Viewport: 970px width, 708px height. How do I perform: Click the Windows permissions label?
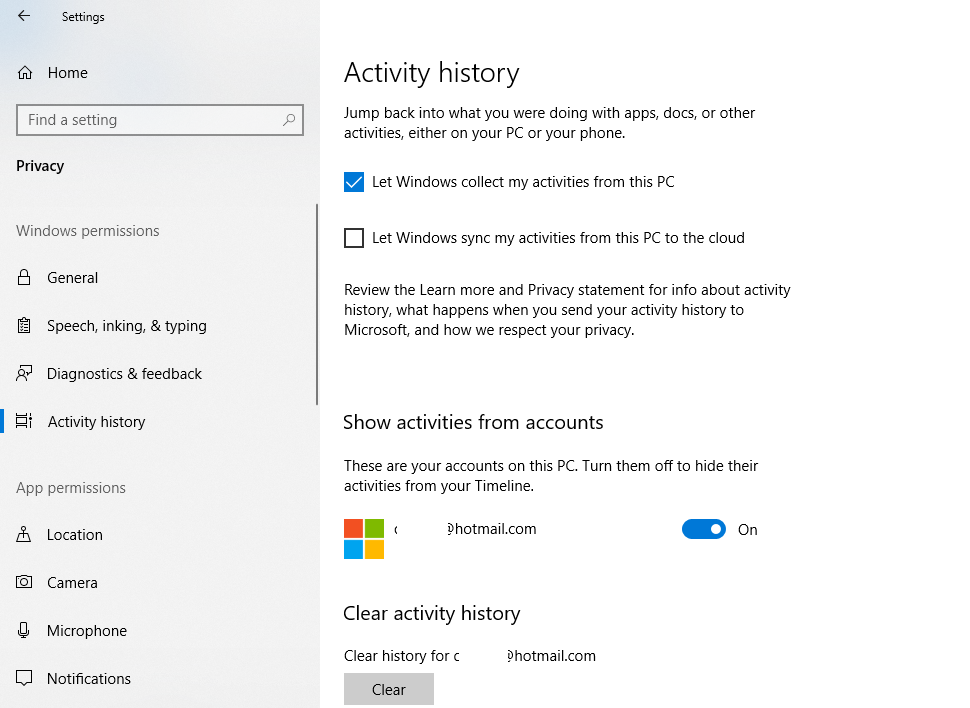(88, 231)
